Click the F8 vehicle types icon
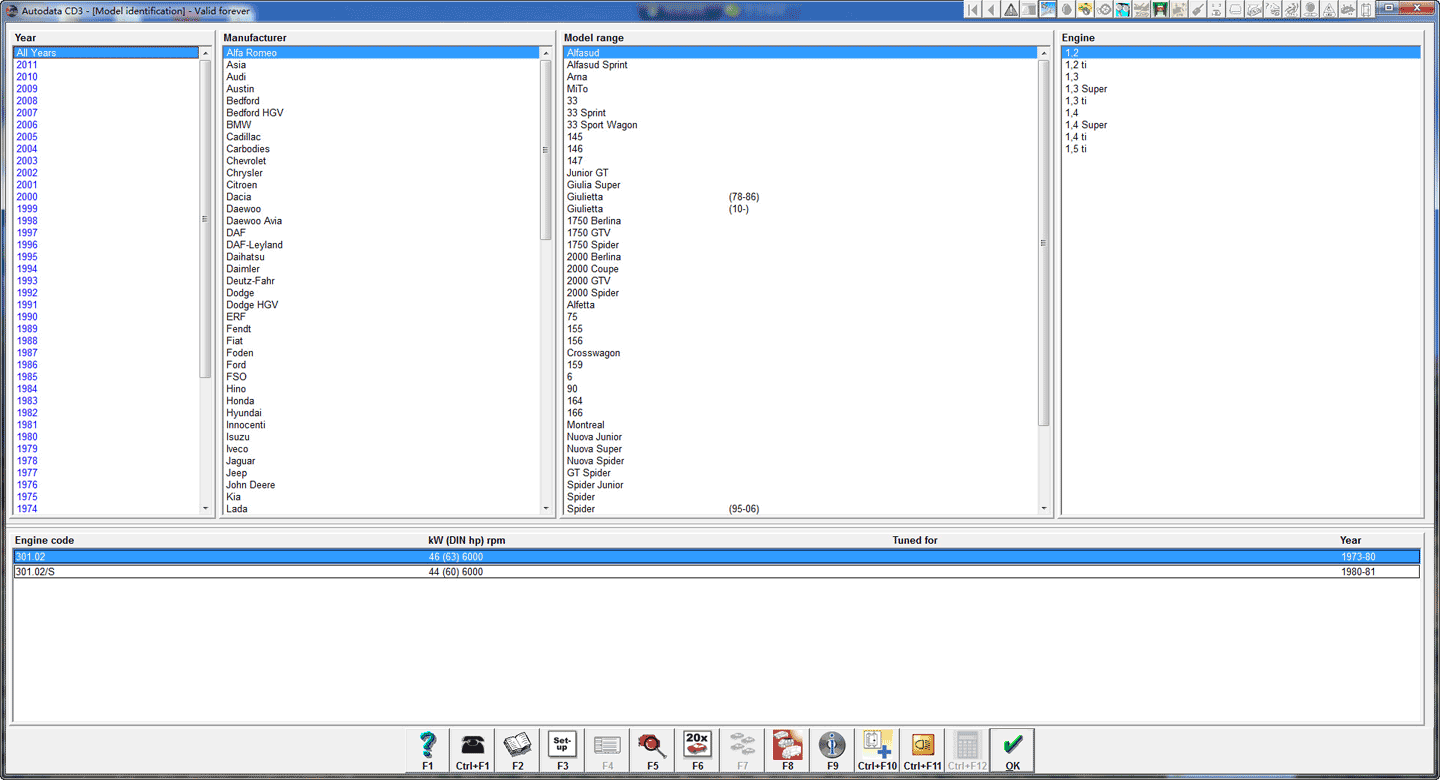The width and height of the screenshot is (1440, 780). (787, 750)
